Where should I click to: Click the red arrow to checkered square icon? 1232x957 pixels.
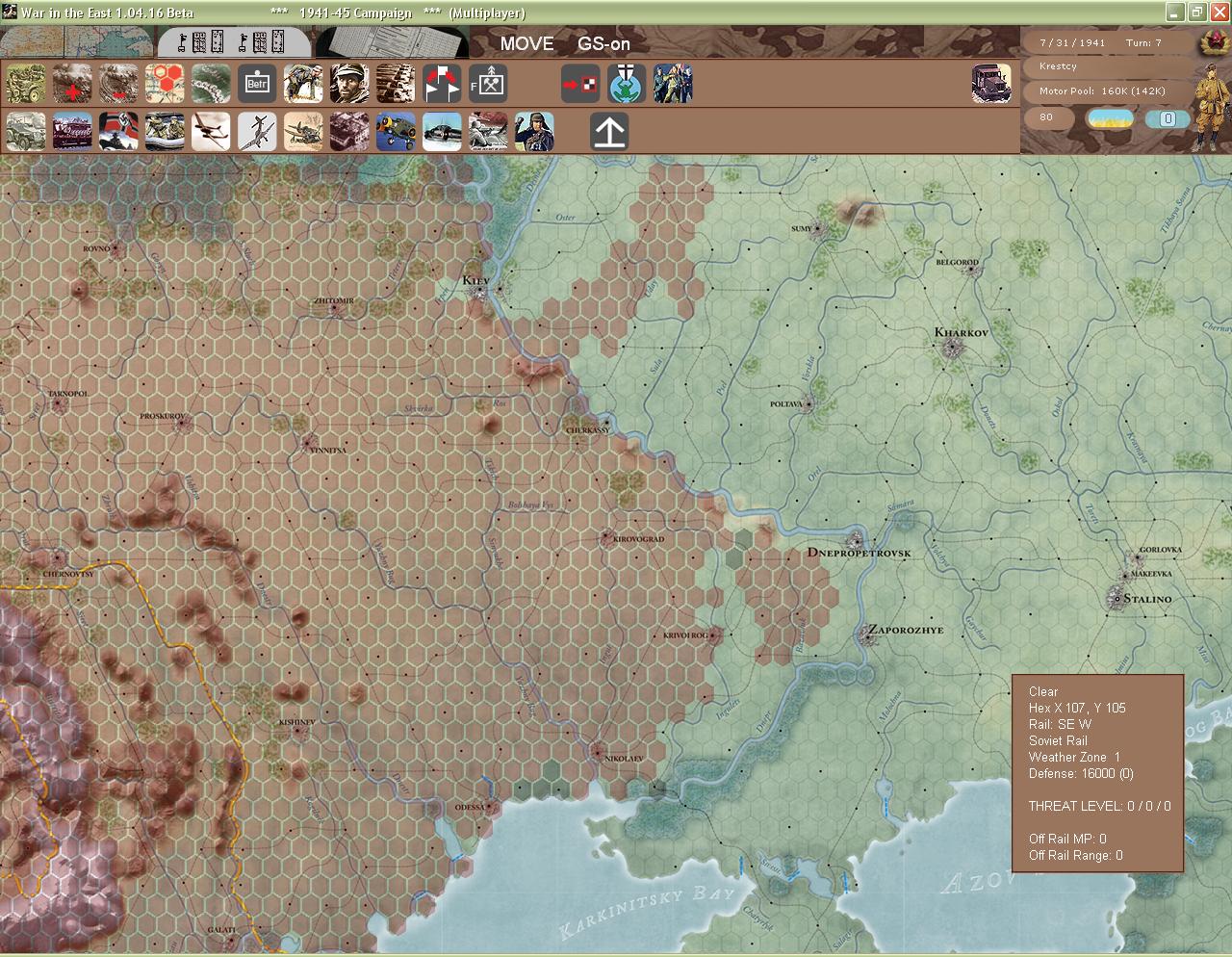click(x=580, y=84)
